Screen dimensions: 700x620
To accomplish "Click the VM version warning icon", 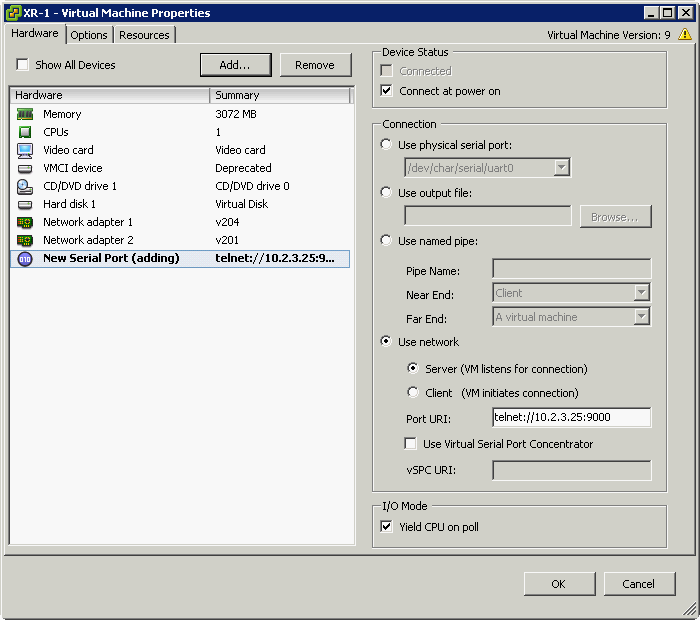I will (685, 34).
